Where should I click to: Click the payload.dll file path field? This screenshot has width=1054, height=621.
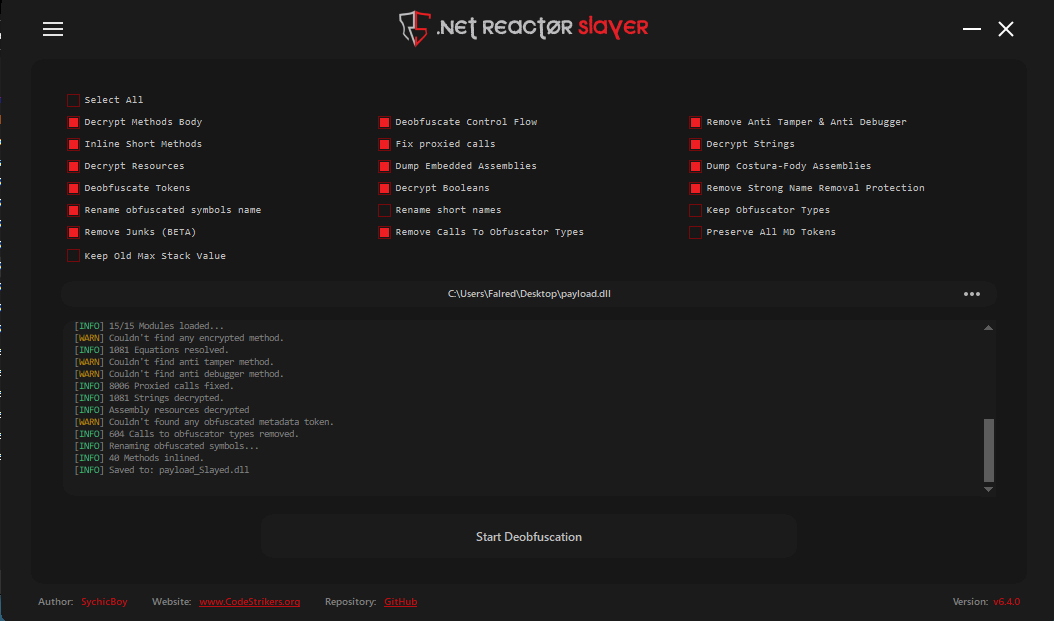coord(530,293)
